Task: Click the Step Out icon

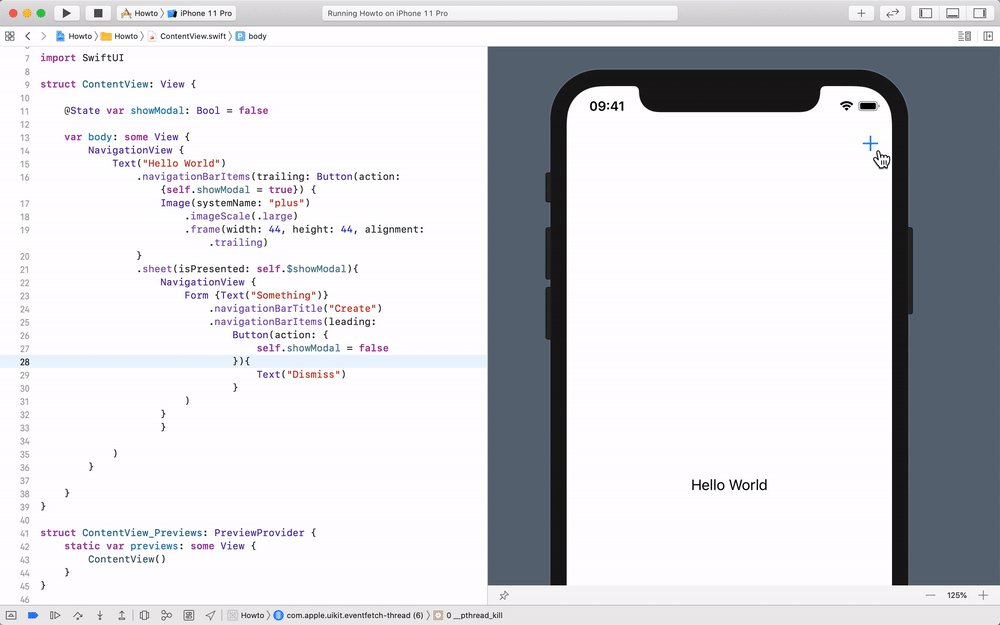Action: click(x=120, y=615)
